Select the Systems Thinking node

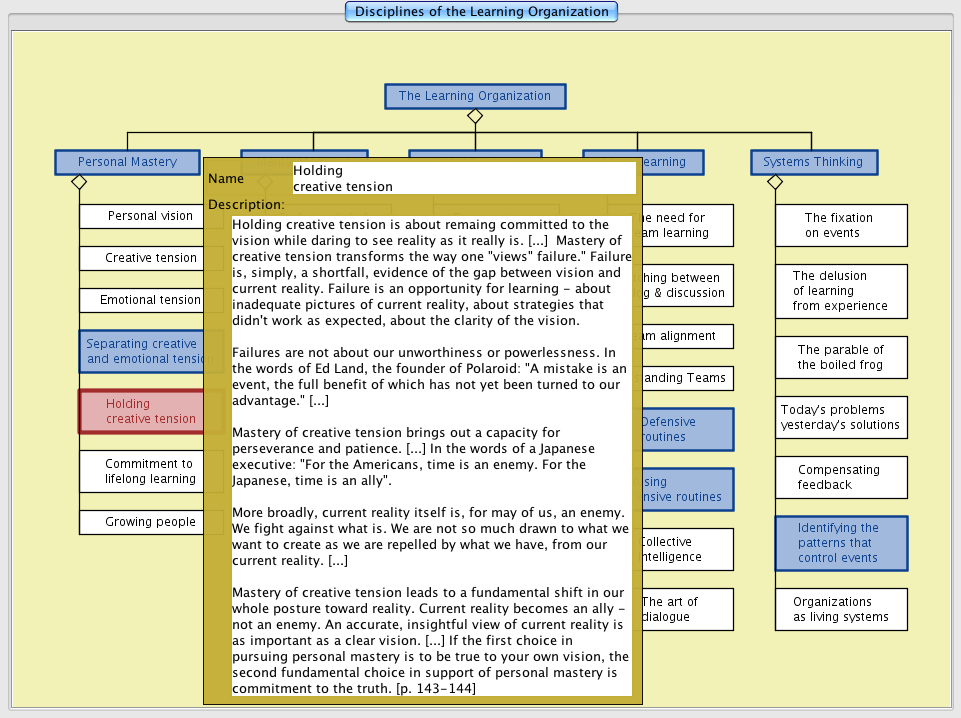tap(813, 162)
